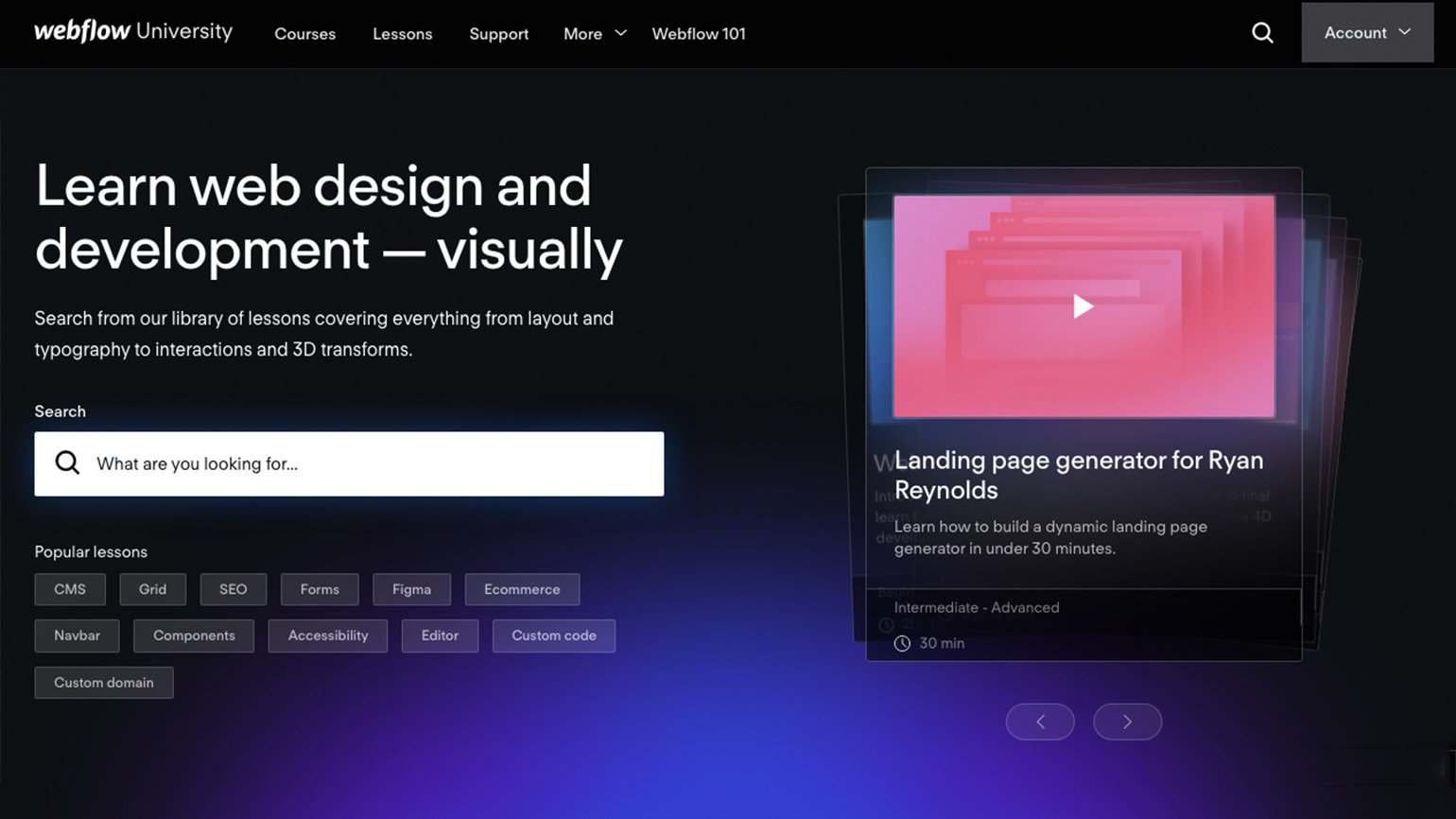Viewport: 1456px width, 819px height.
Task: Select the SEO popular lesson tag
Action: click(x=234, y=589)
